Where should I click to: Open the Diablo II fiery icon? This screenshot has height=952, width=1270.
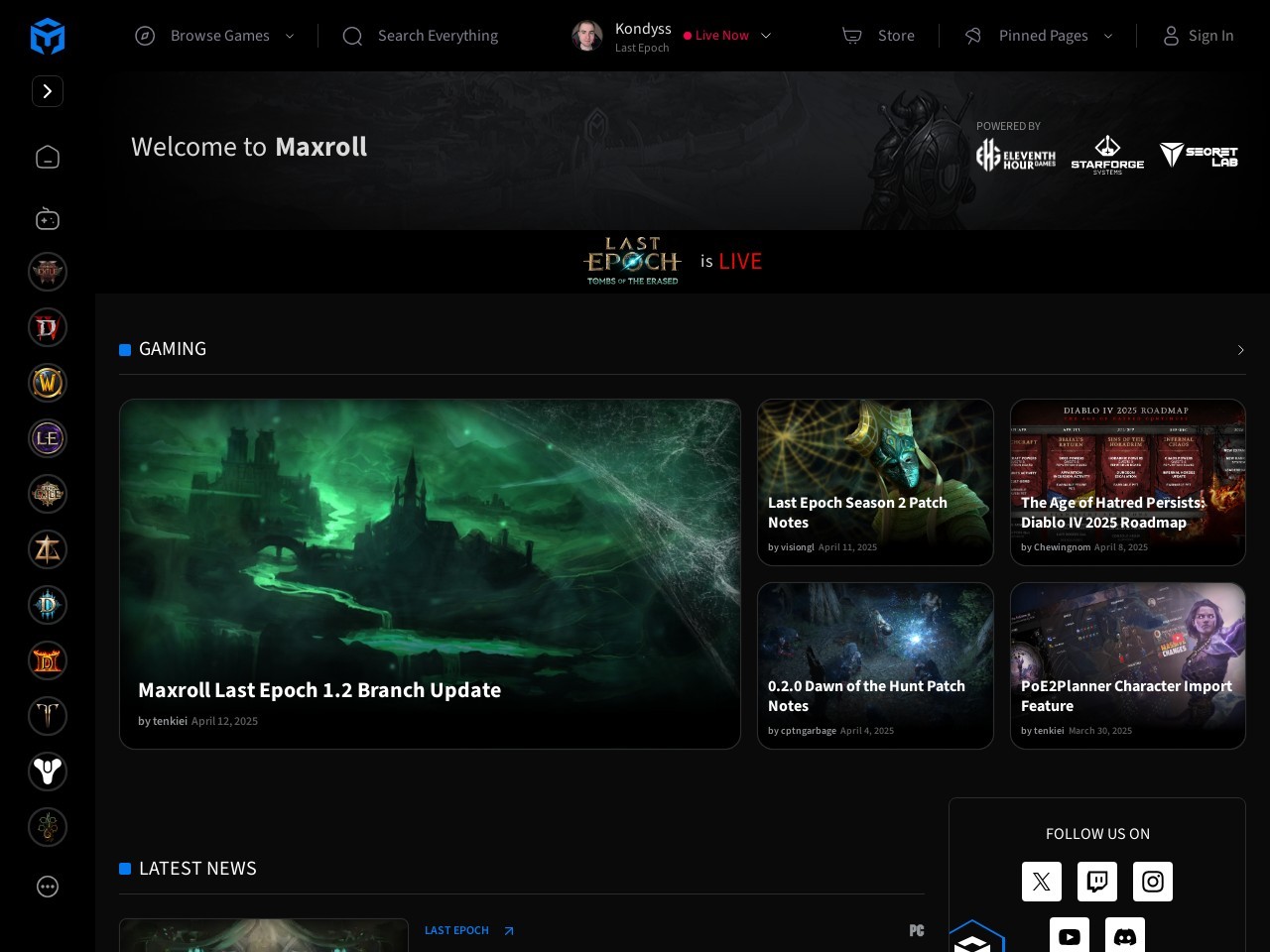[48, 660]
